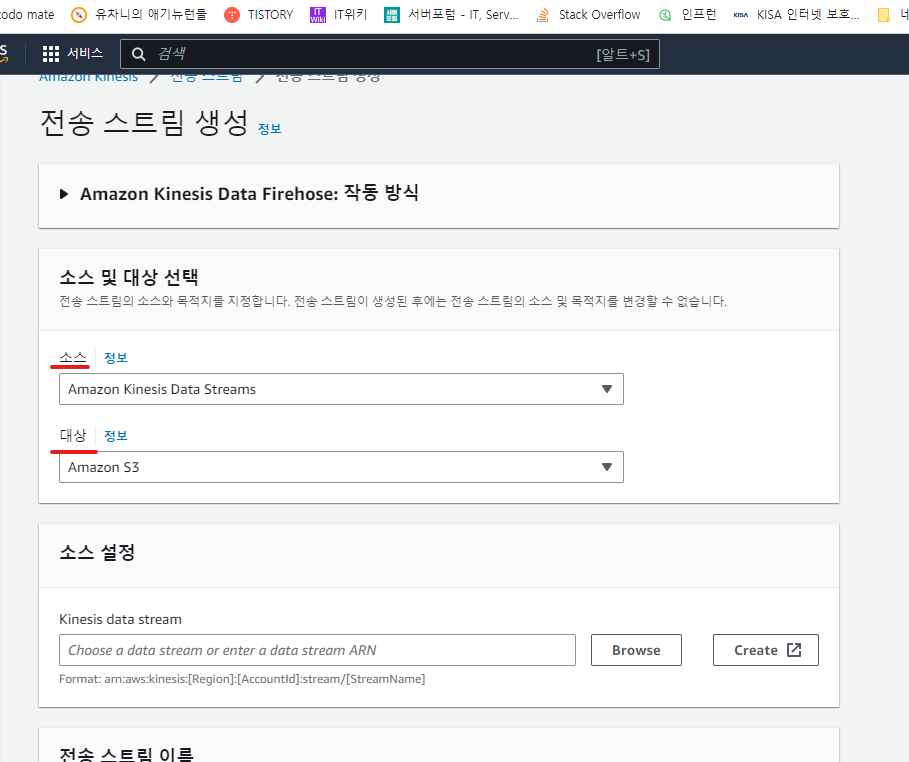Screen dimensions: 909x762
Task: Open the yellow folder bookmark
Action: (x=883, y=15)
